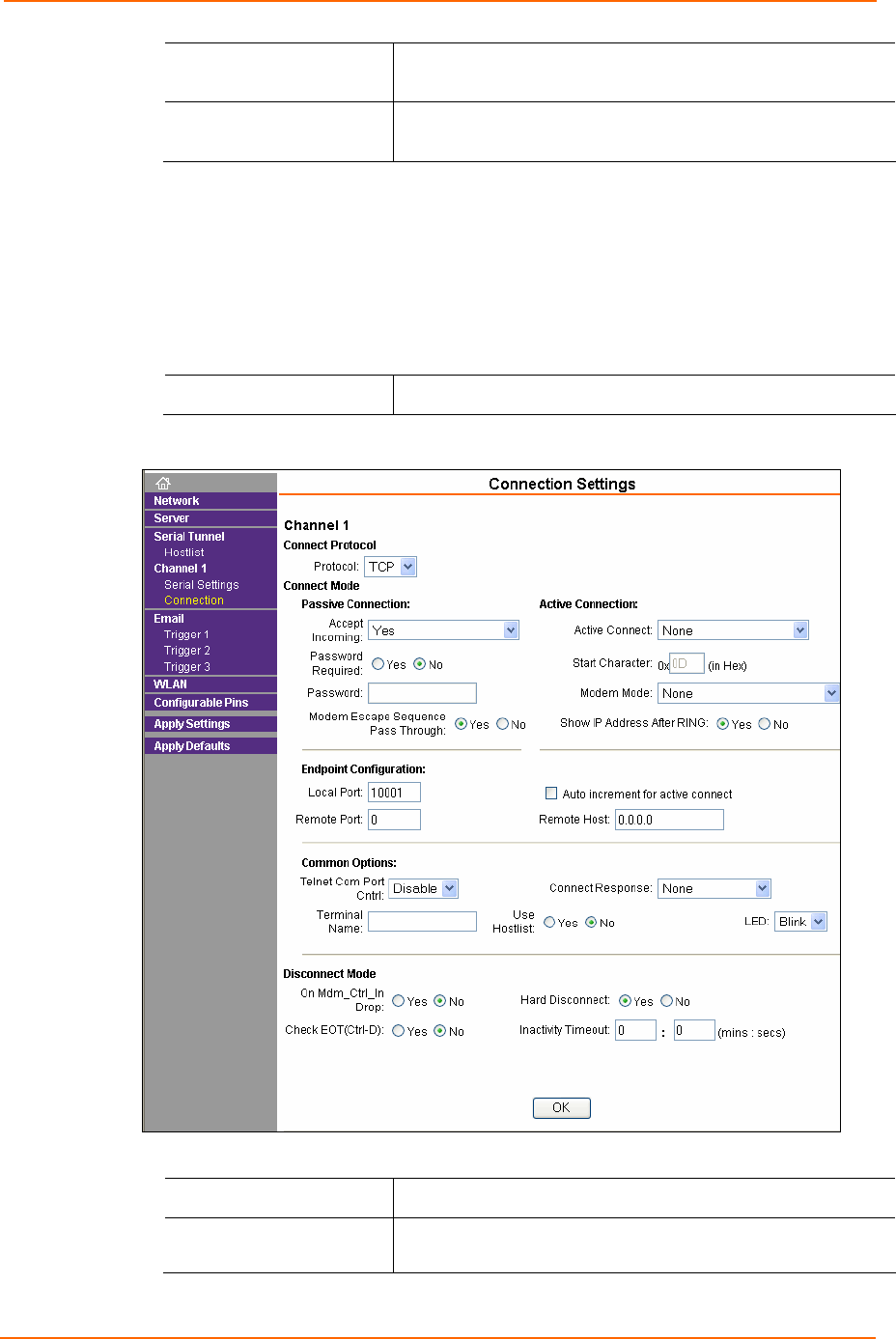Screen dimensions: 896x1339
Task: Set Modem Escape Sequence Pass Through Yes
Action: click(x=461, y=724)
